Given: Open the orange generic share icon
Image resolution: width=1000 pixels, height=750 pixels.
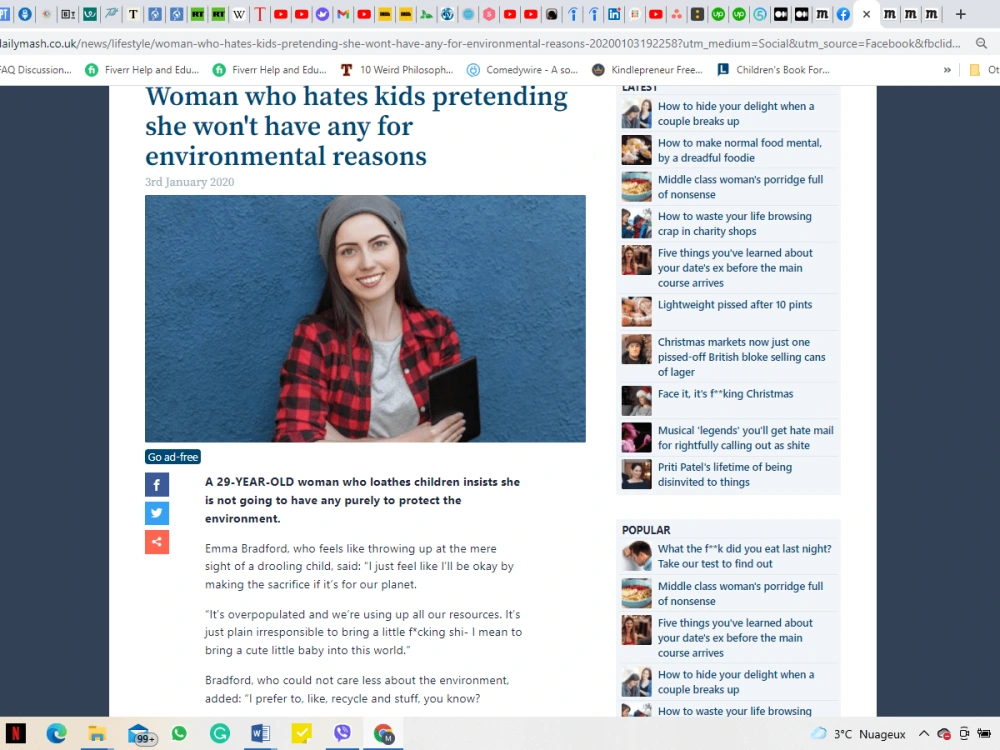Looking at the screenshot, I should 157,542.
